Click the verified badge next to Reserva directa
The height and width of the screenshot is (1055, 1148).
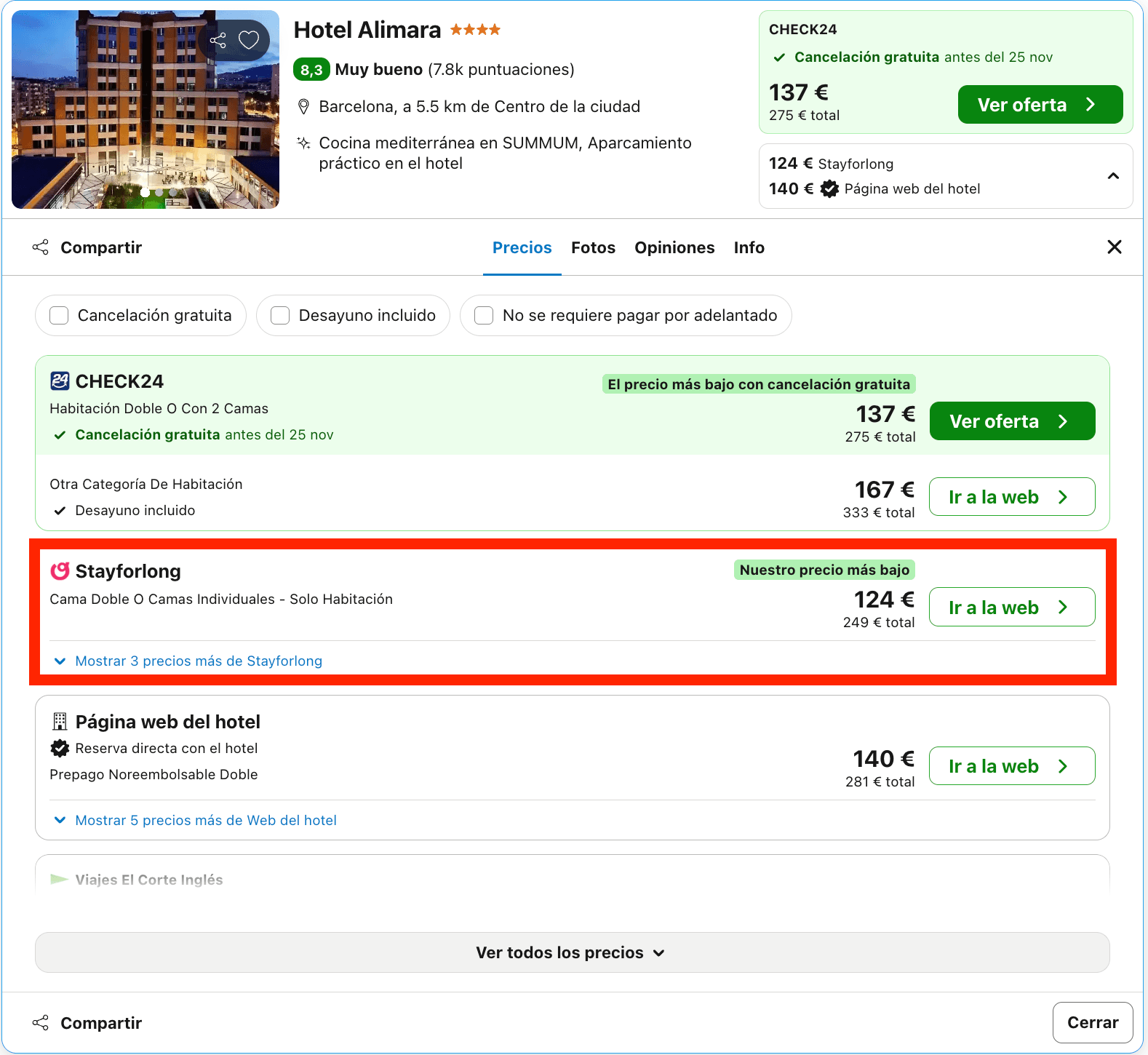[x=60, y=748]
